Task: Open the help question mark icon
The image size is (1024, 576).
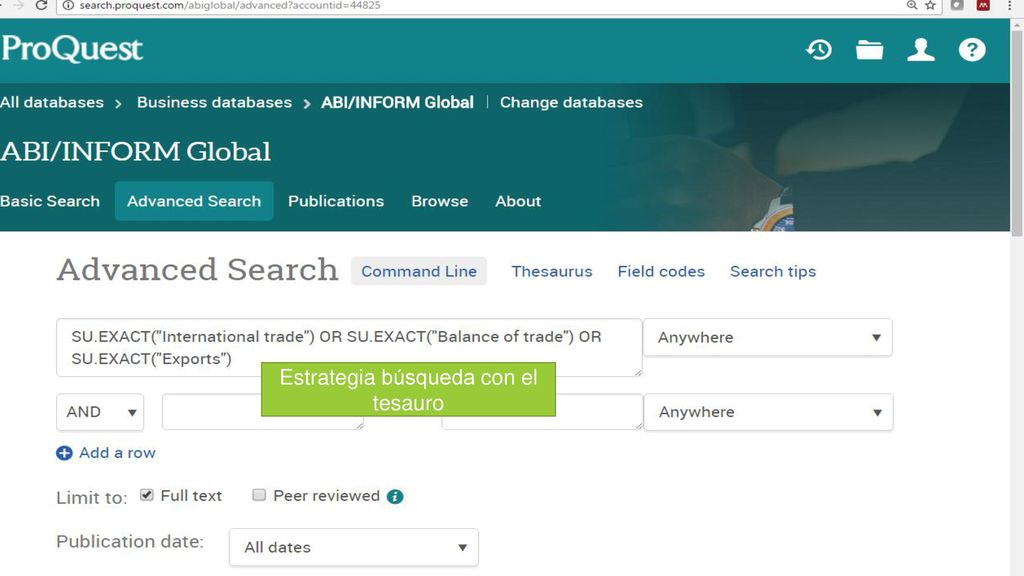Action: tap(972, 50)
